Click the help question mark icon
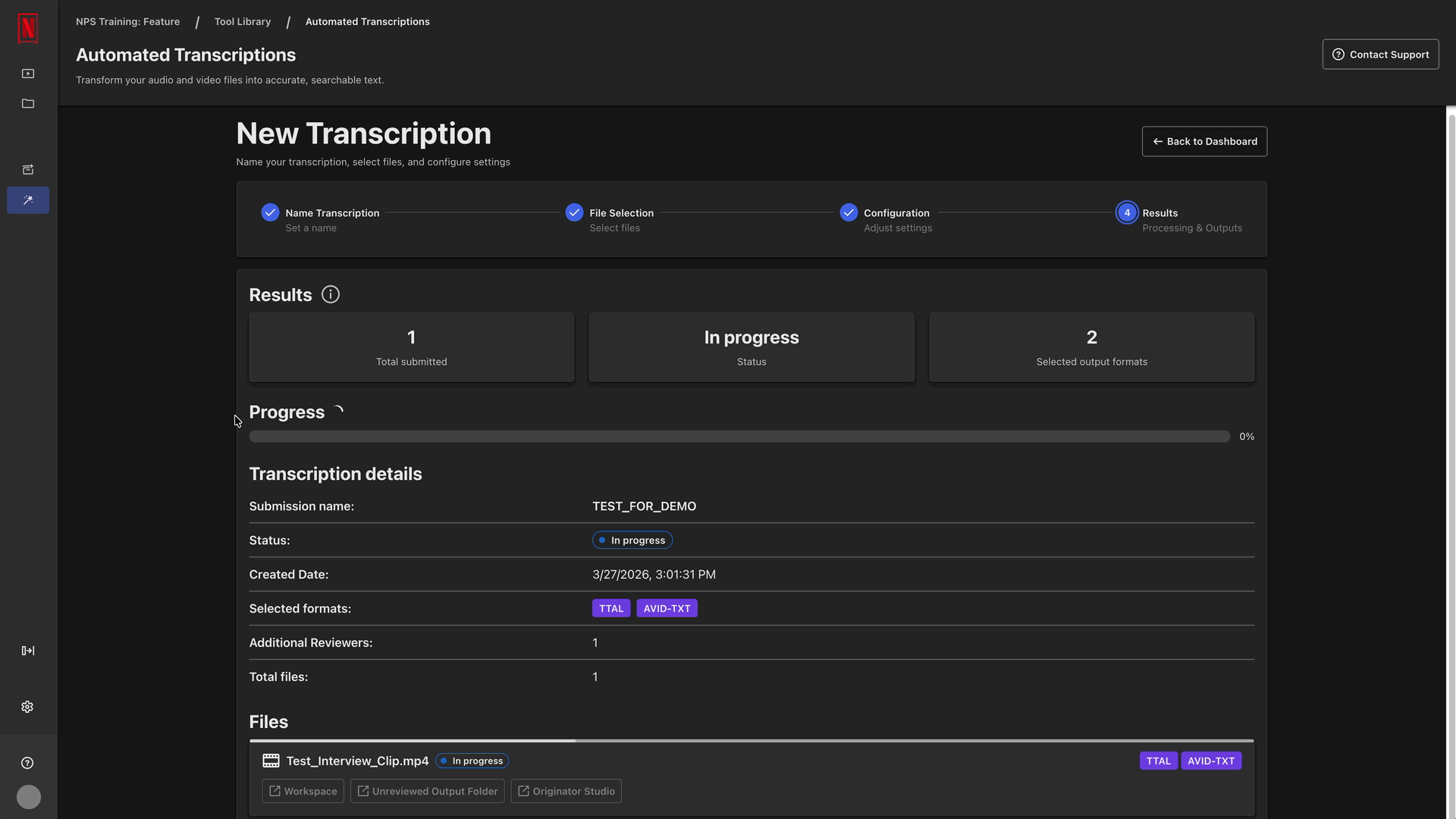The height and width of the screenshot is (819, 1456). point(27,763)
